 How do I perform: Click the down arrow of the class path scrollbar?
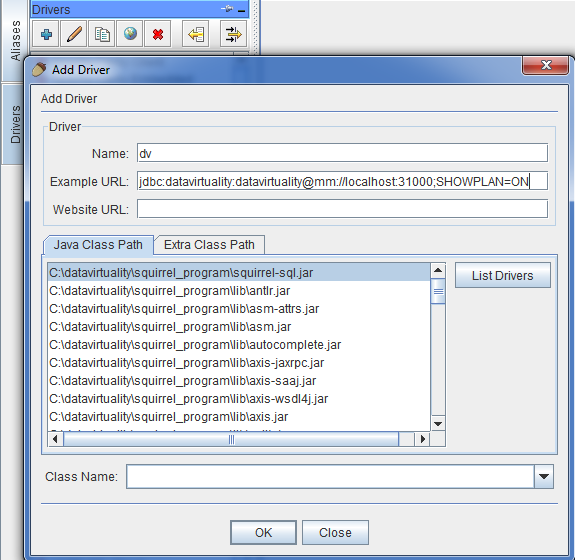pos(437,424)
